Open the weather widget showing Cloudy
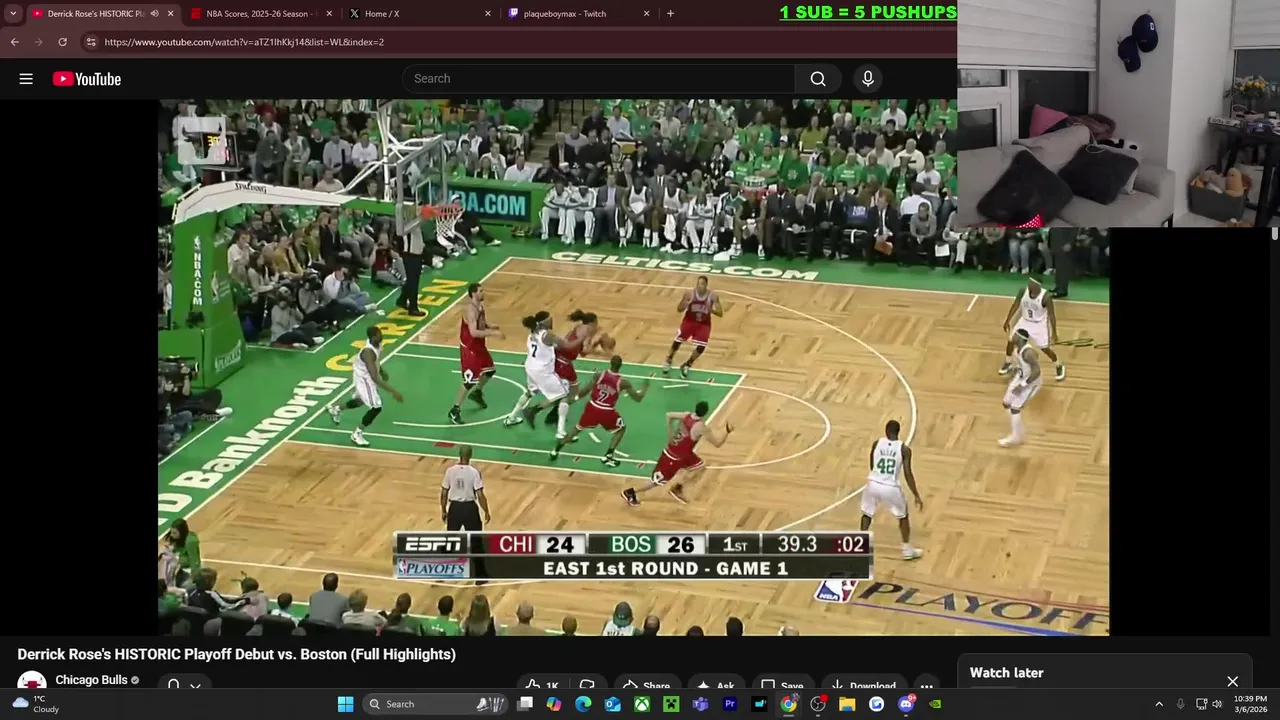This screenshot has height=720, width=1280. click(x=38, y=704)
